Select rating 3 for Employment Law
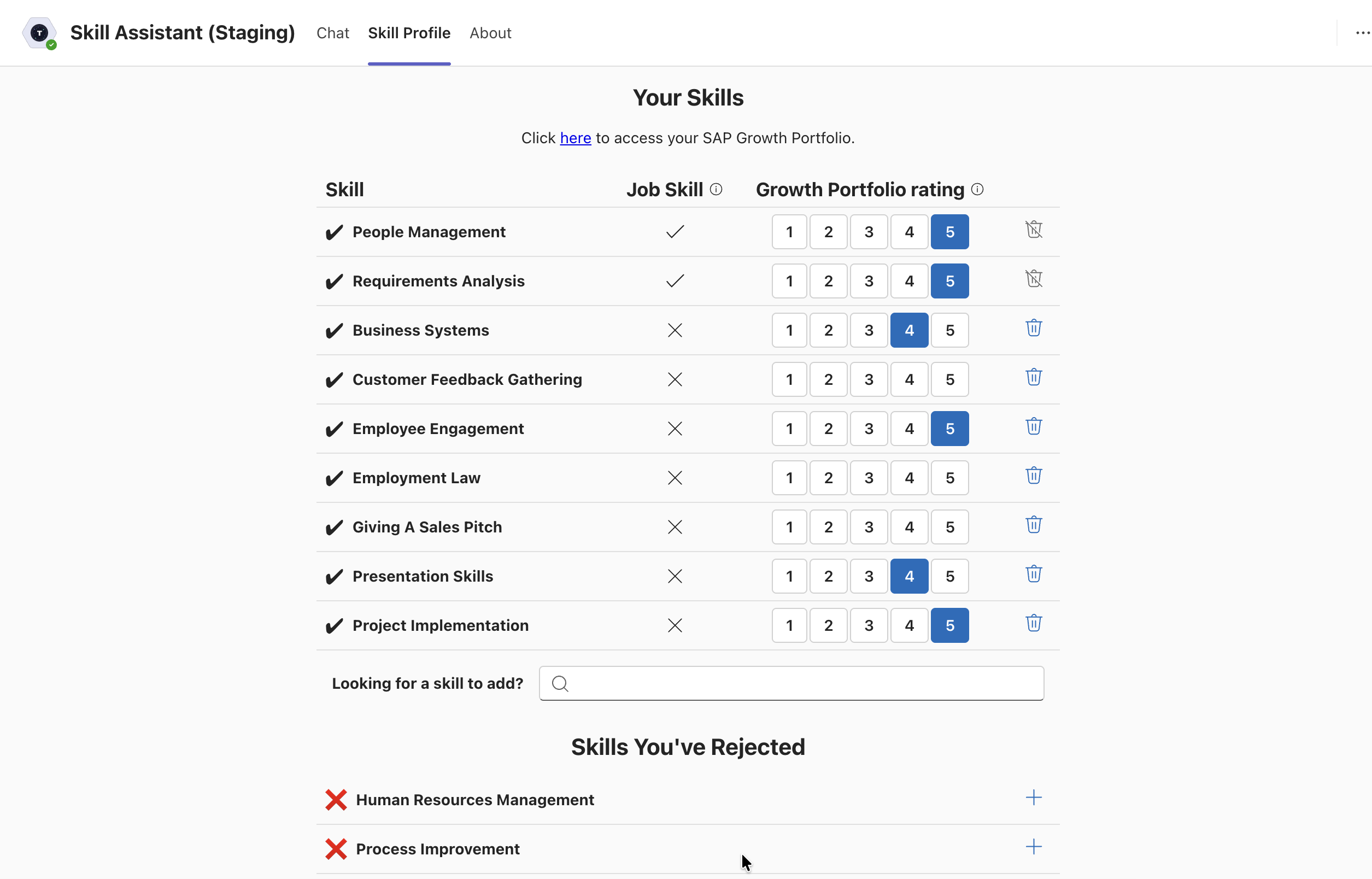 point(869,478)
